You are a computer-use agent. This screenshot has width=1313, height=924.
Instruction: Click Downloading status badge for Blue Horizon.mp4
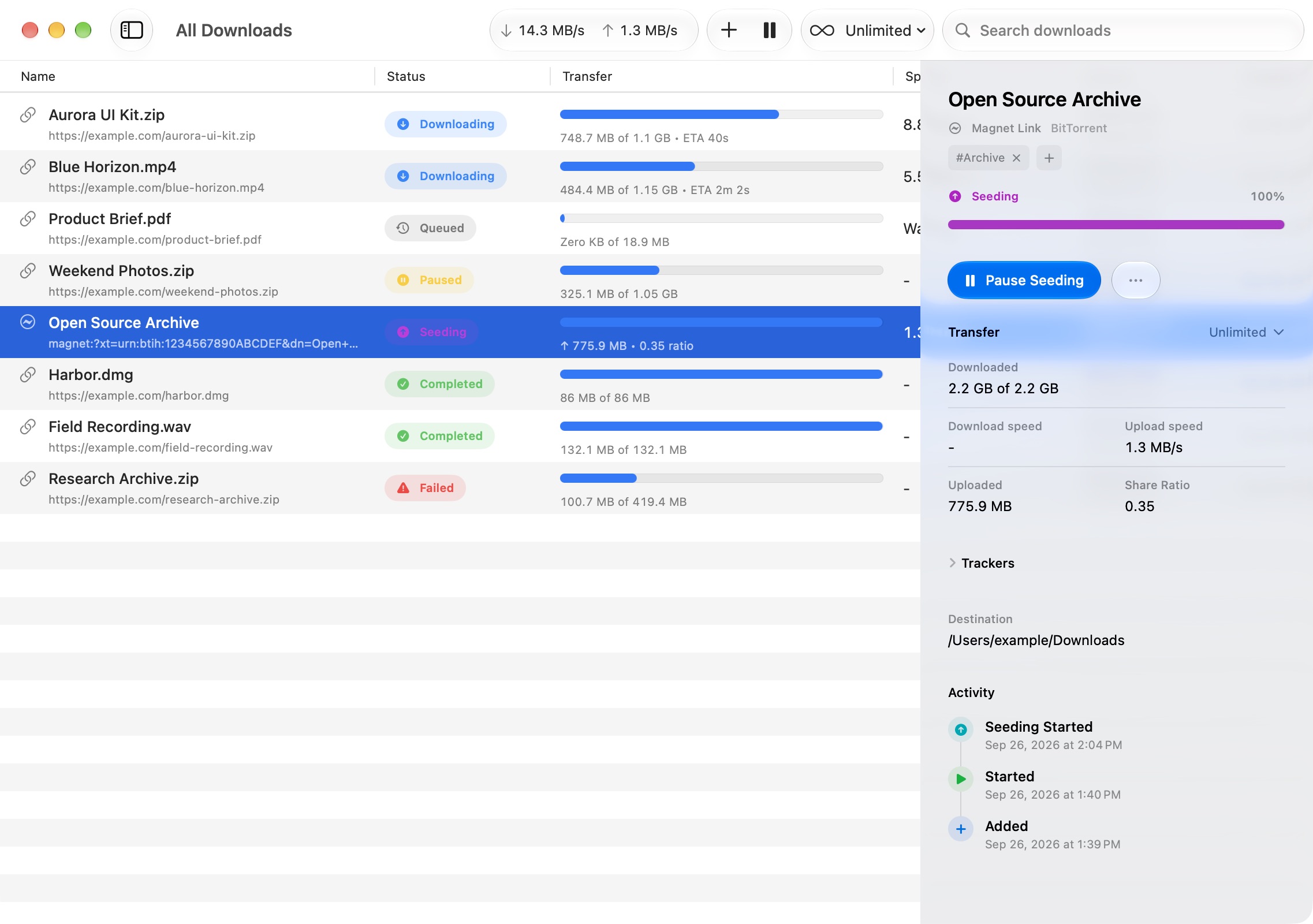coord(446,176)
